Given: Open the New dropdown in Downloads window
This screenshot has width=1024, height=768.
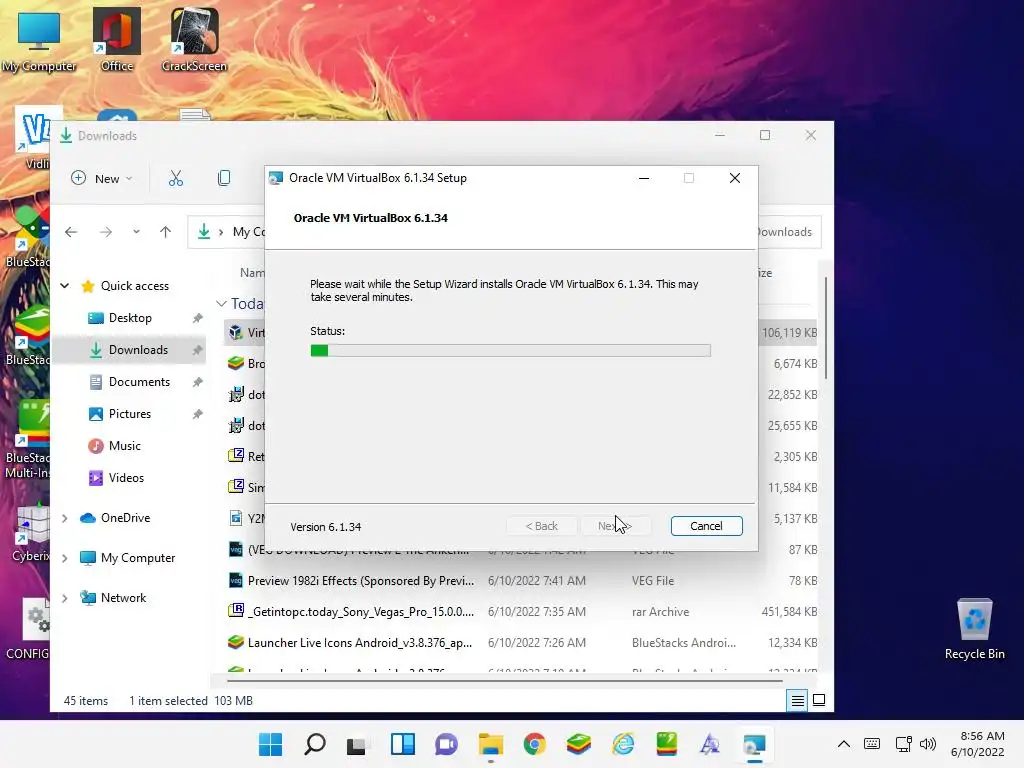Looking at the screenshot, I should coord(102,178).
